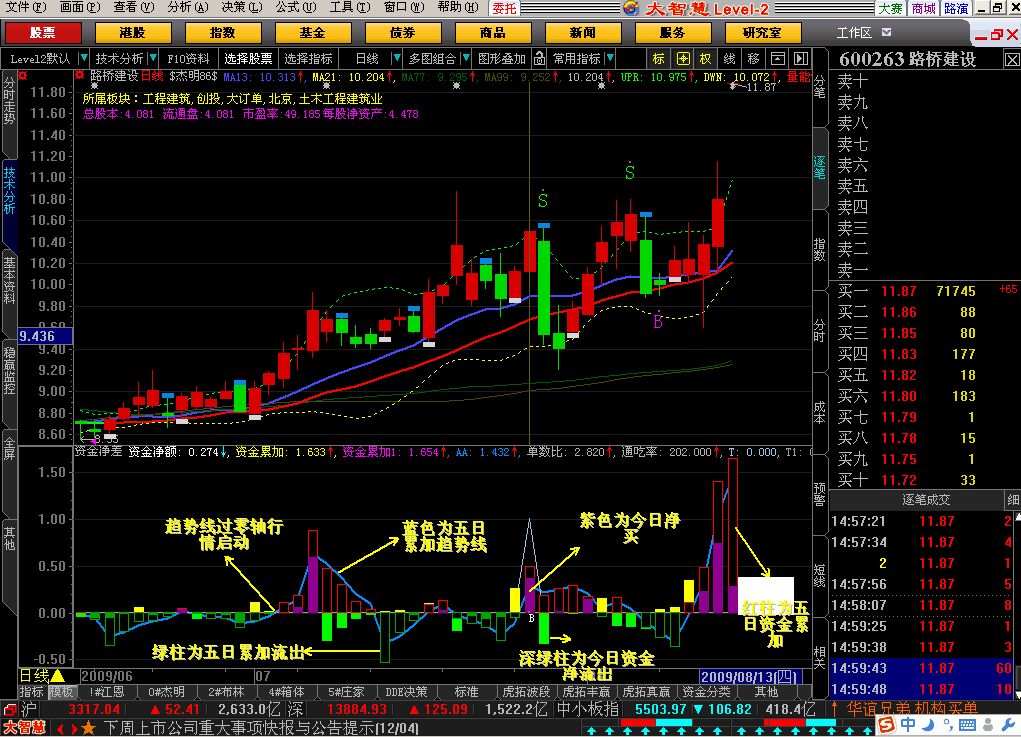This screenshot has width=1021, height=737.
Task: Click the 大智慧 logo at bottom-left
Action: click(25, 728)
